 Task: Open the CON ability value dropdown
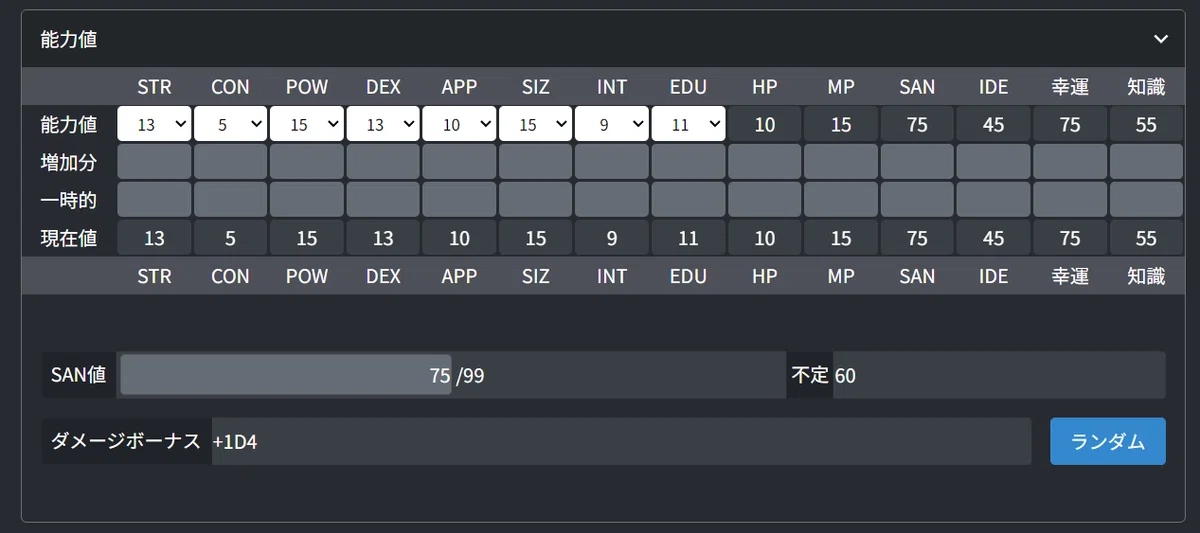click(230, 124)
